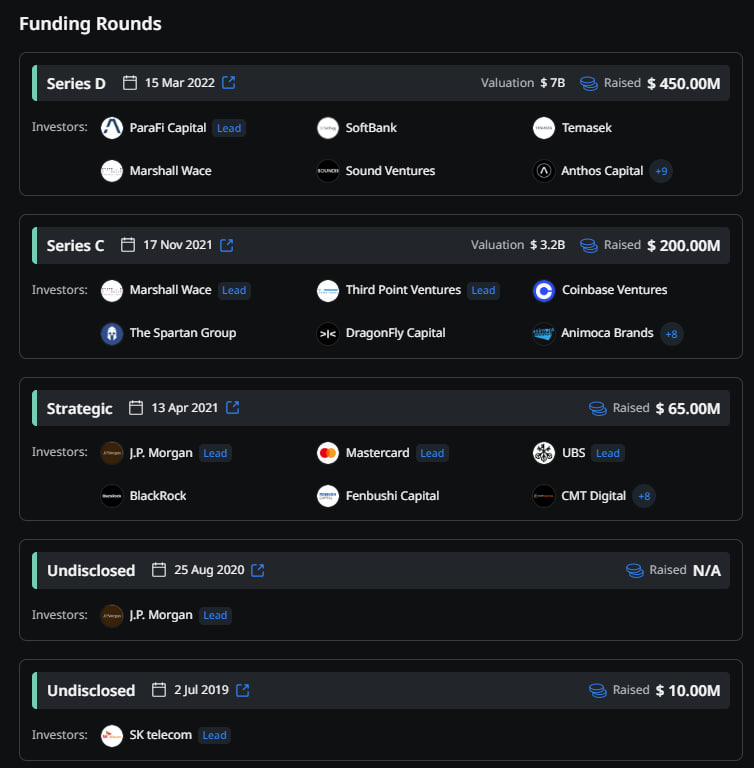Open the 25 Aug 2020 round external link

[x=257, y=570]
